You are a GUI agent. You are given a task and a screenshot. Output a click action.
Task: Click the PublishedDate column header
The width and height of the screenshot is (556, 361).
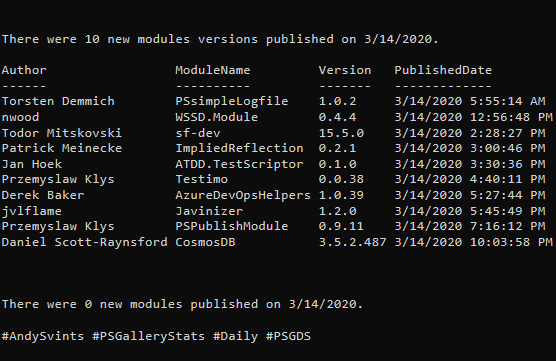(443, 70)
